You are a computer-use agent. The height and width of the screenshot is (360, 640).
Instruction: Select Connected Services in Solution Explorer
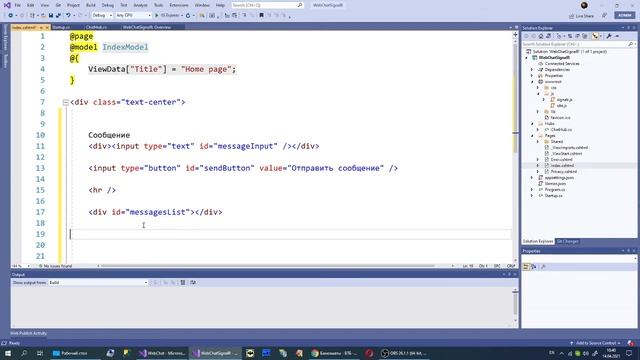click(x=562, y=64)
